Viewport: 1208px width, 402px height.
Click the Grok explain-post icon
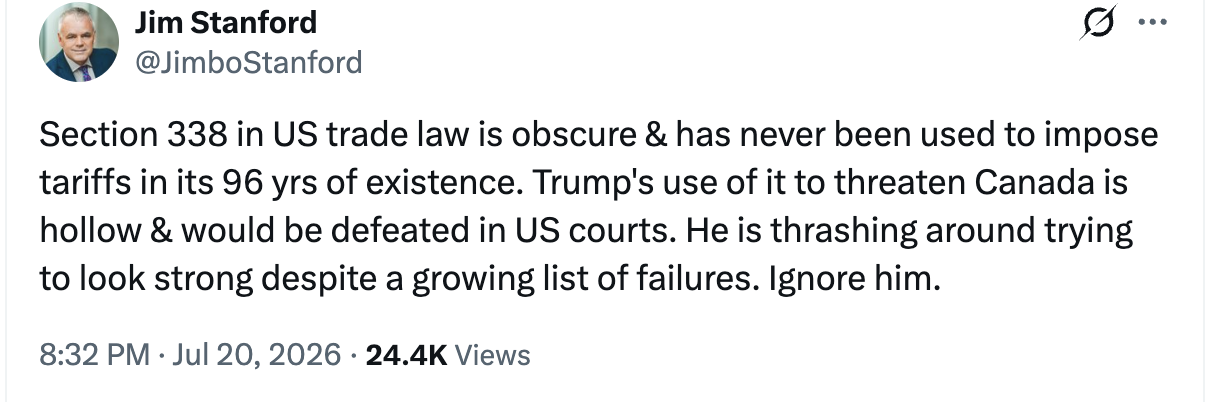pyautogui.click(x=1096, y=23)
